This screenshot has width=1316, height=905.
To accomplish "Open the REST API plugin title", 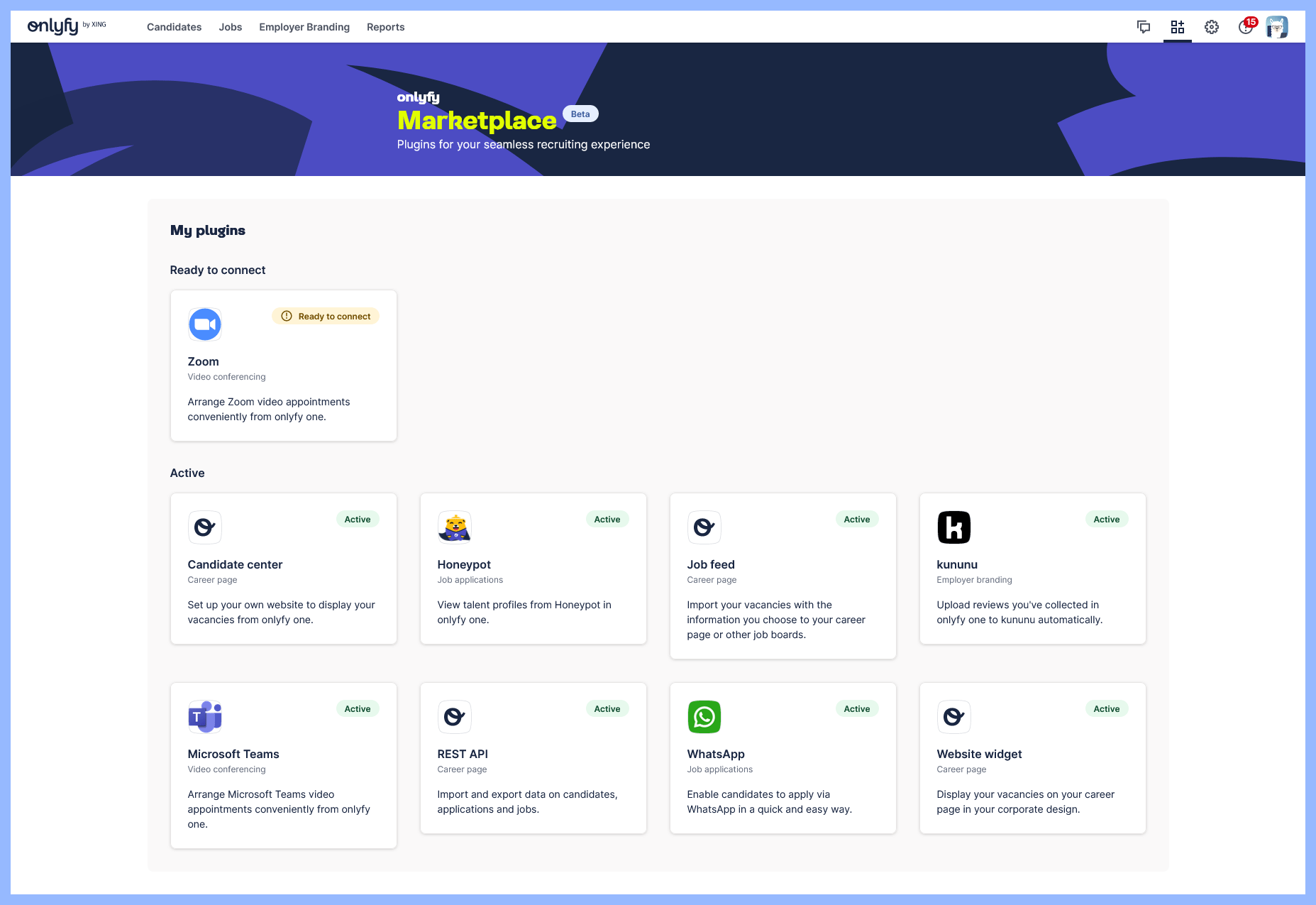I will click(x=463, y=754).
